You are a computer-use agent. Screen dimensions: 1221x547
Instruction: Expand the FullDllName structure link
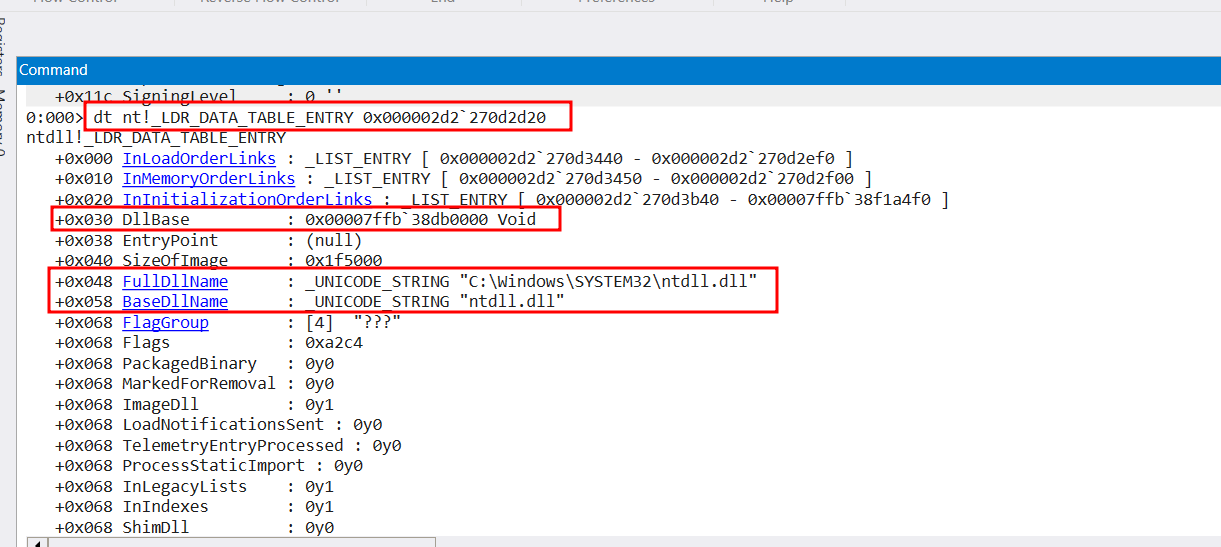pos(175,281)
